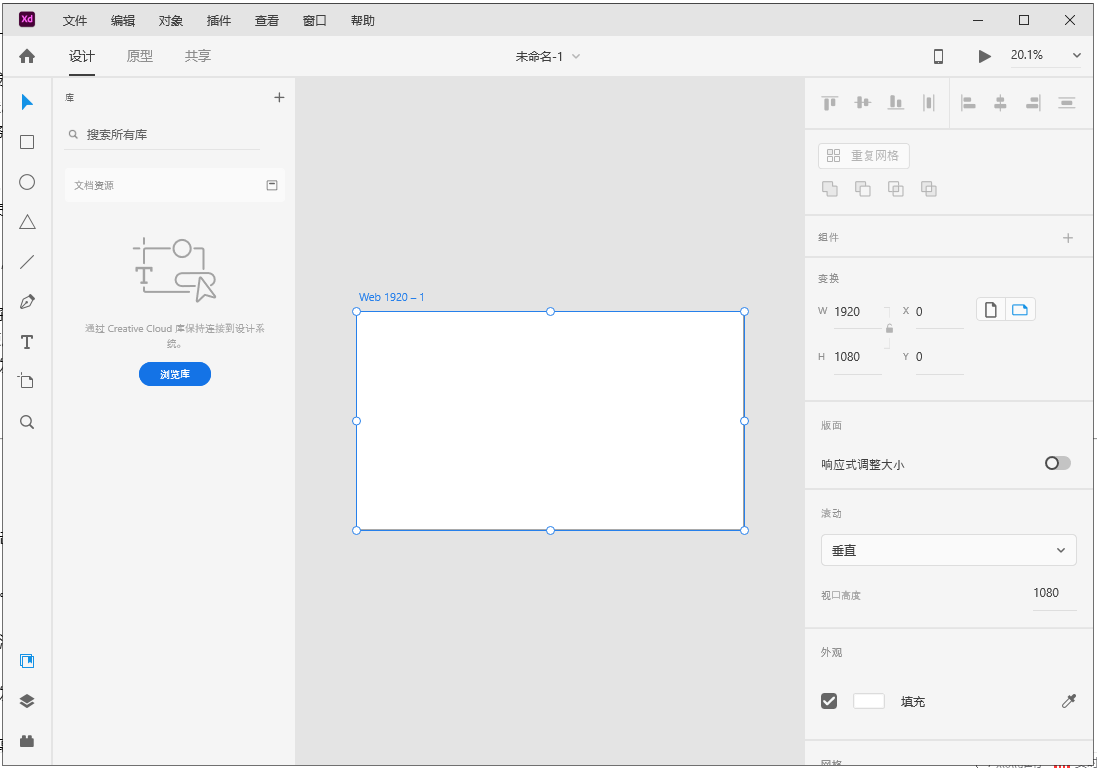Click the 搜索所有库 search field
Image resolution: width=1097 pixels, height=768 pixels.
(x=162, y=134)
